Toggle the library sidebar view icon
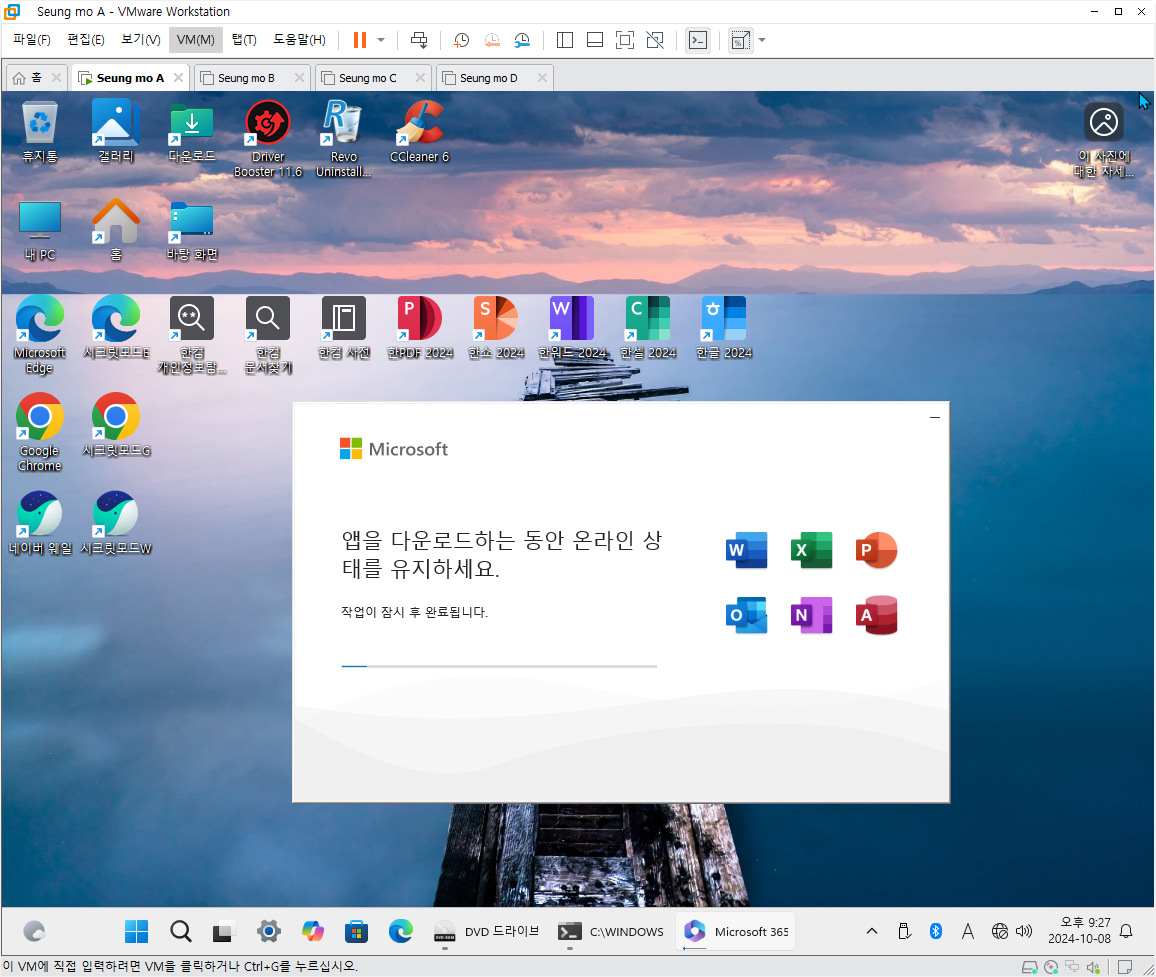This screenshot has width=1156, height=977. tap(565, 40)
